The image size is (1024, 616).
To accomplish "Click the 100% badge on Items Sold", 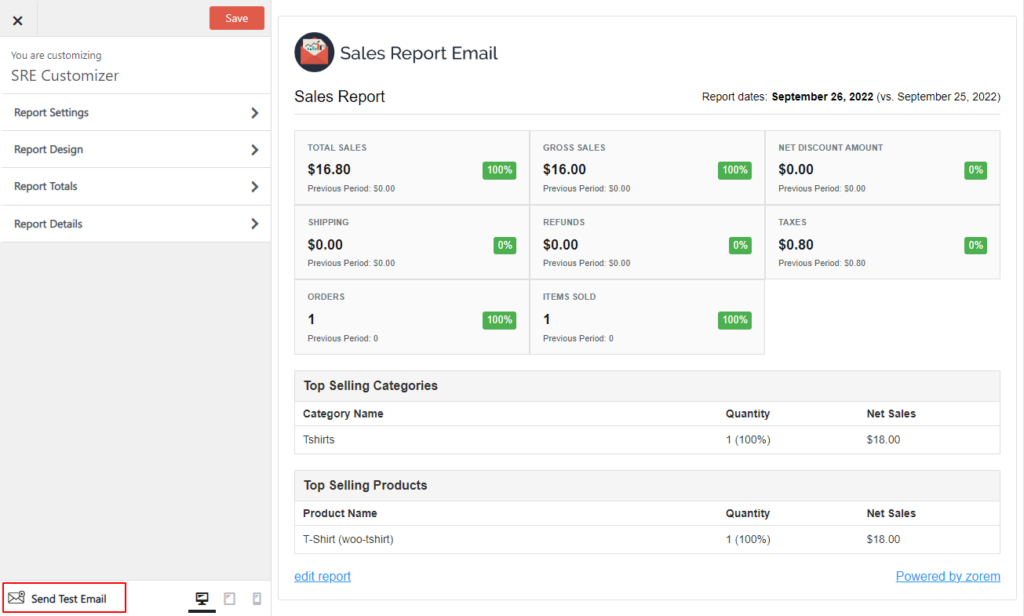I will tap(734, 320).
